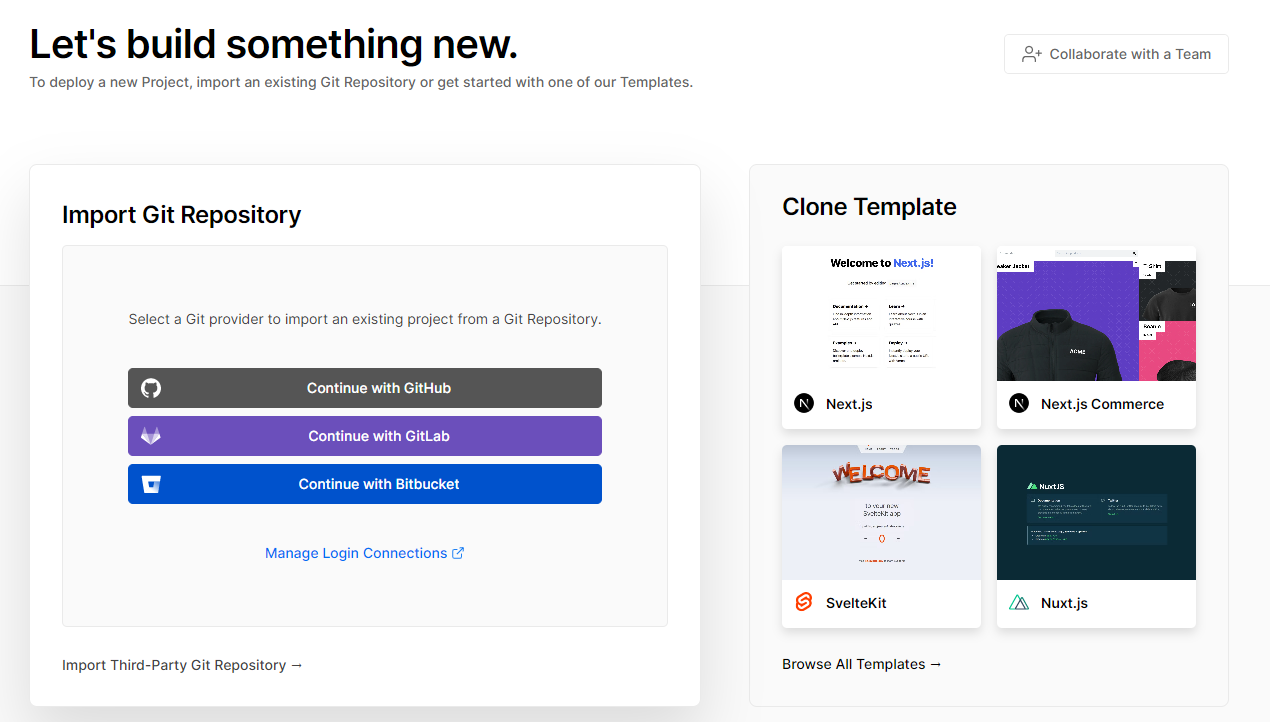This screenshot has height=722, width=1270.
Task: Click the SvelteKit logo icon
Action: [804, 602]
